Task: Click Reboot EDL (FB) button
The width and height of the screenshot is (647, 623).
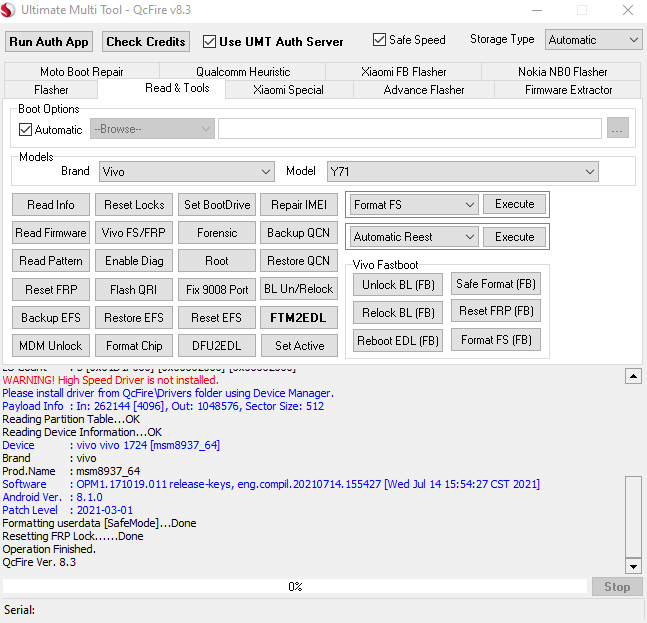Action: (x=398, y=341)
